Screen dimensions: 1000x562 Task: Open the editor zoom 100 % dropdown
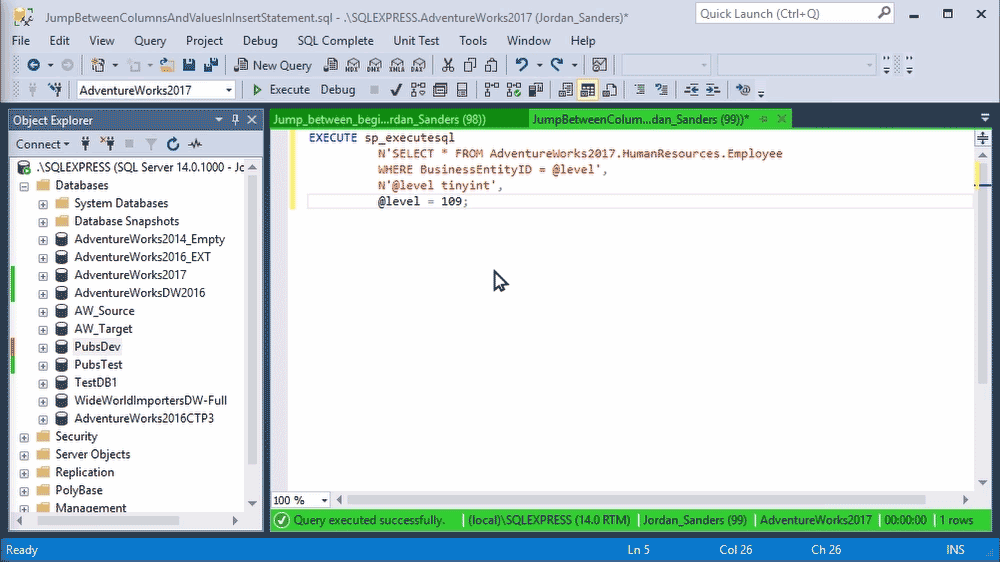coord(325,500)
